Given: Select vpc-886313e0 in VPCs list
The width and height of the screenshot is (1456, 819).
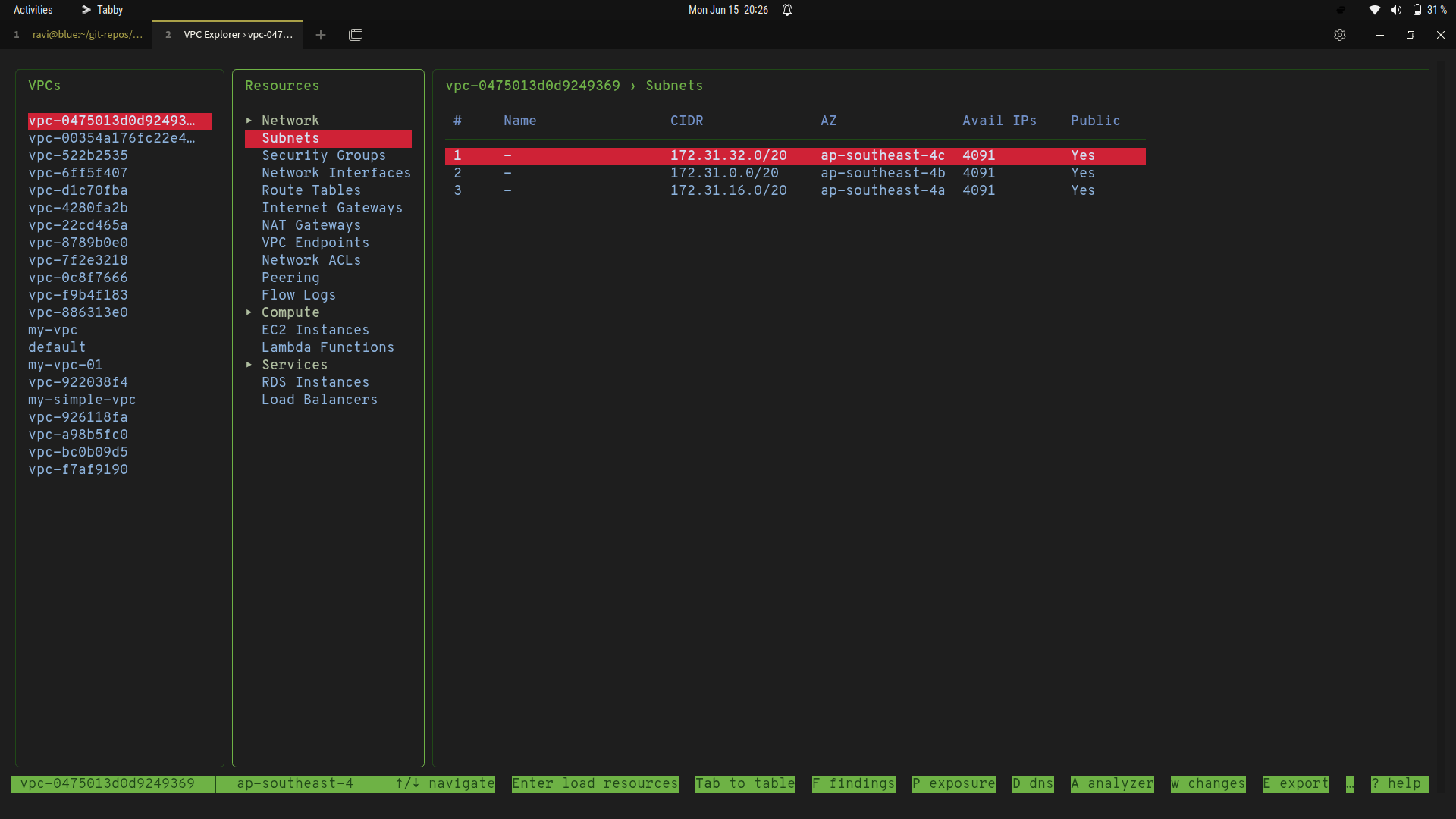Looking at the screenshot, I should click(x=78, y=312).
